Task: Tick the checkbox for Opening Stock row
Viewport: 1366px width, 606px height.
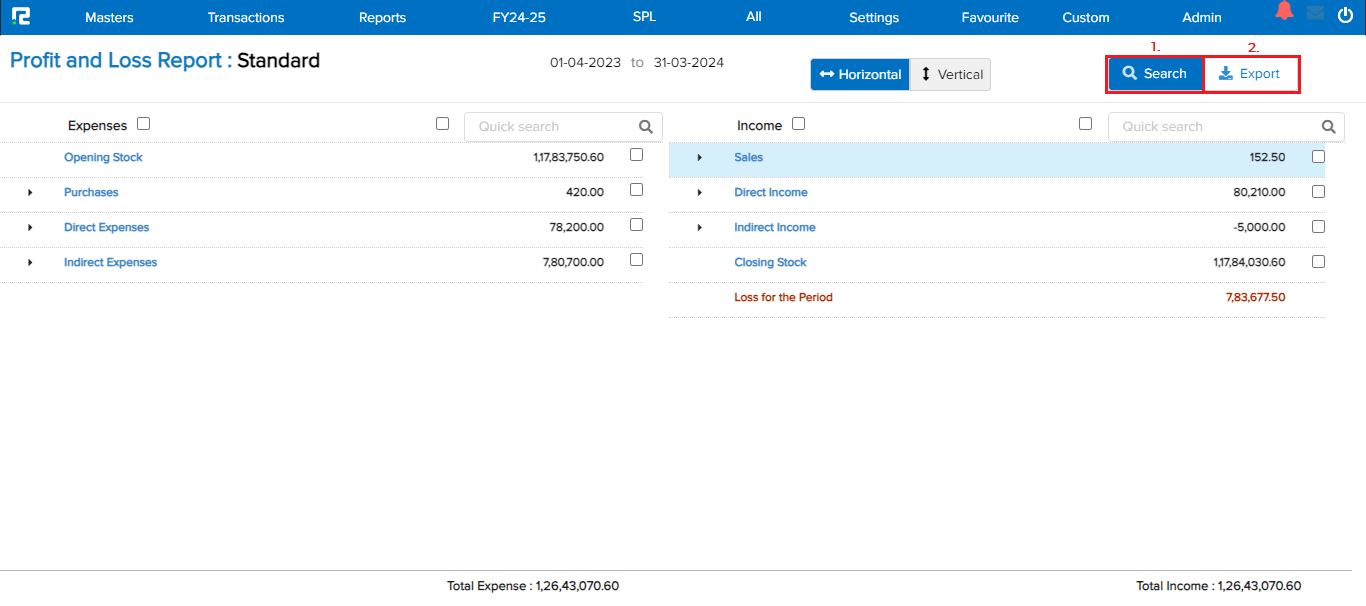Action: (636, 155)
